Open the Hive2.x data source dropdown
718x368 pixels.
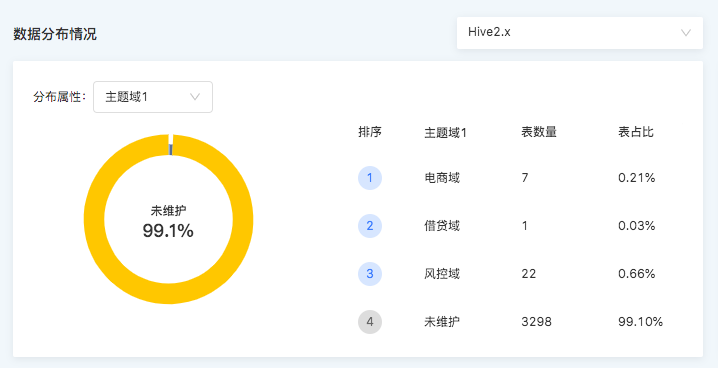pos(580,33)
